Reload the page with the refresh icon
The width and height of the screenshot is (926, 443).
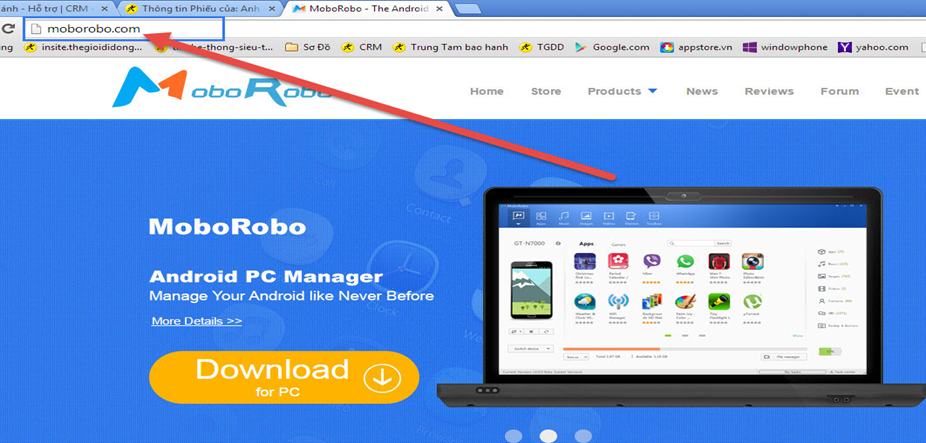point(8,28)
